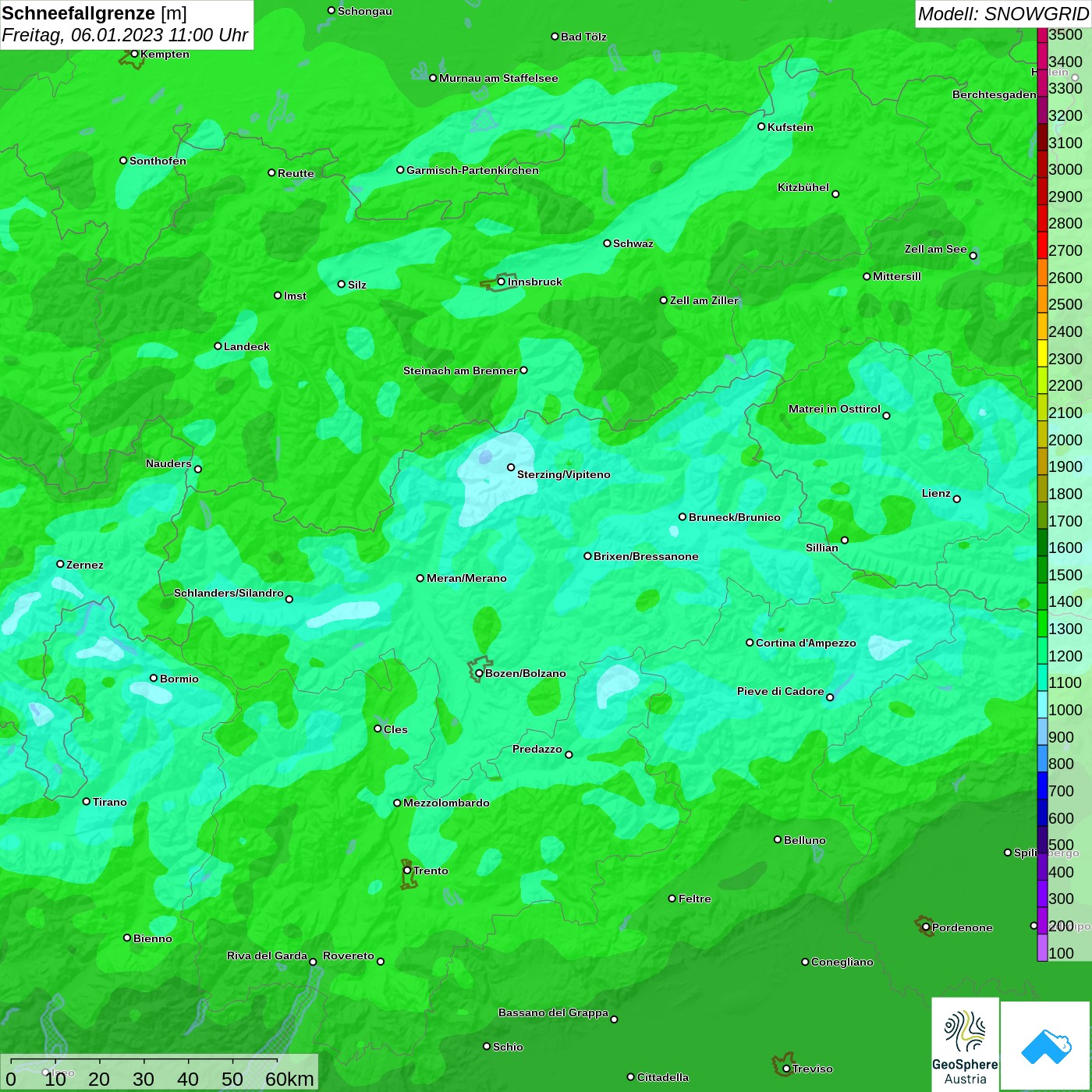Click the Cortina d'Ampezzo marker dot
The height and width of the screenshot is (1092, 1092).
point(750,643)
